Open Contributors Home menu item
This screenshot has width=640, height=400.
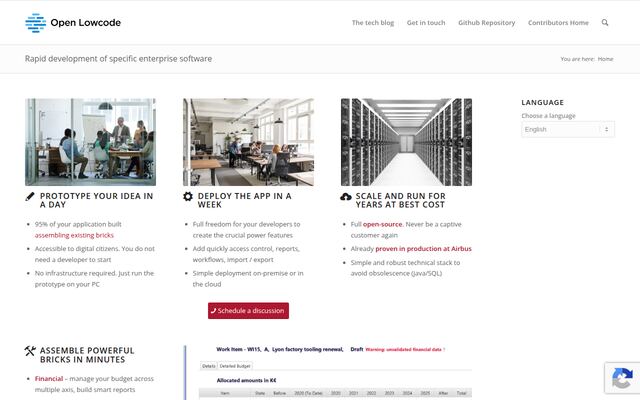click(558, 23)
